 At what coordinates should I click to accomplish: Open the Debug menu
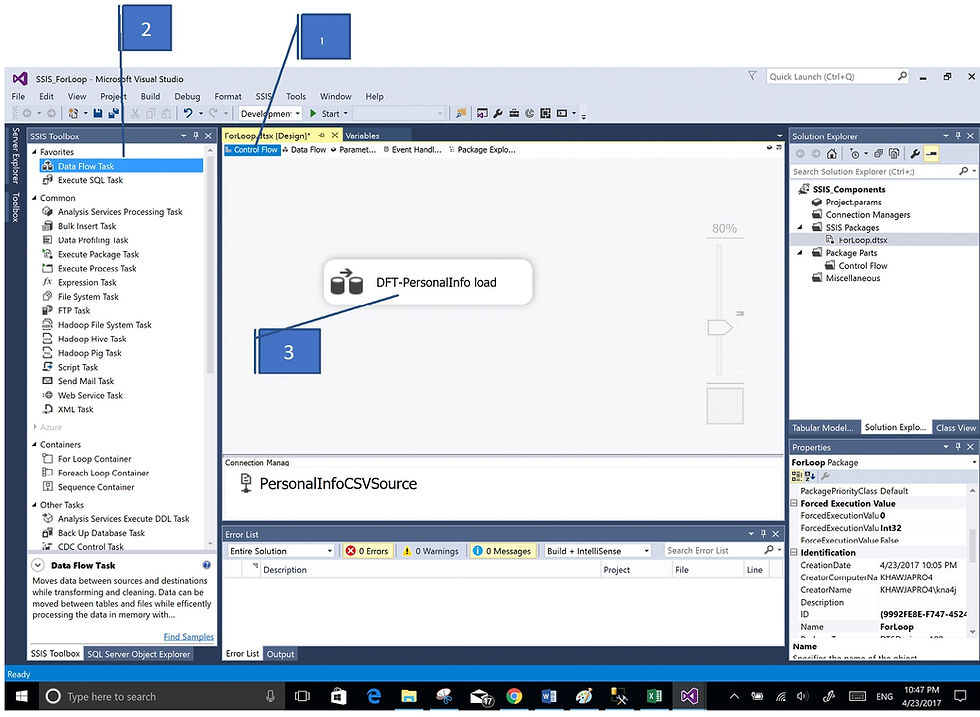[x=187, y=96]
